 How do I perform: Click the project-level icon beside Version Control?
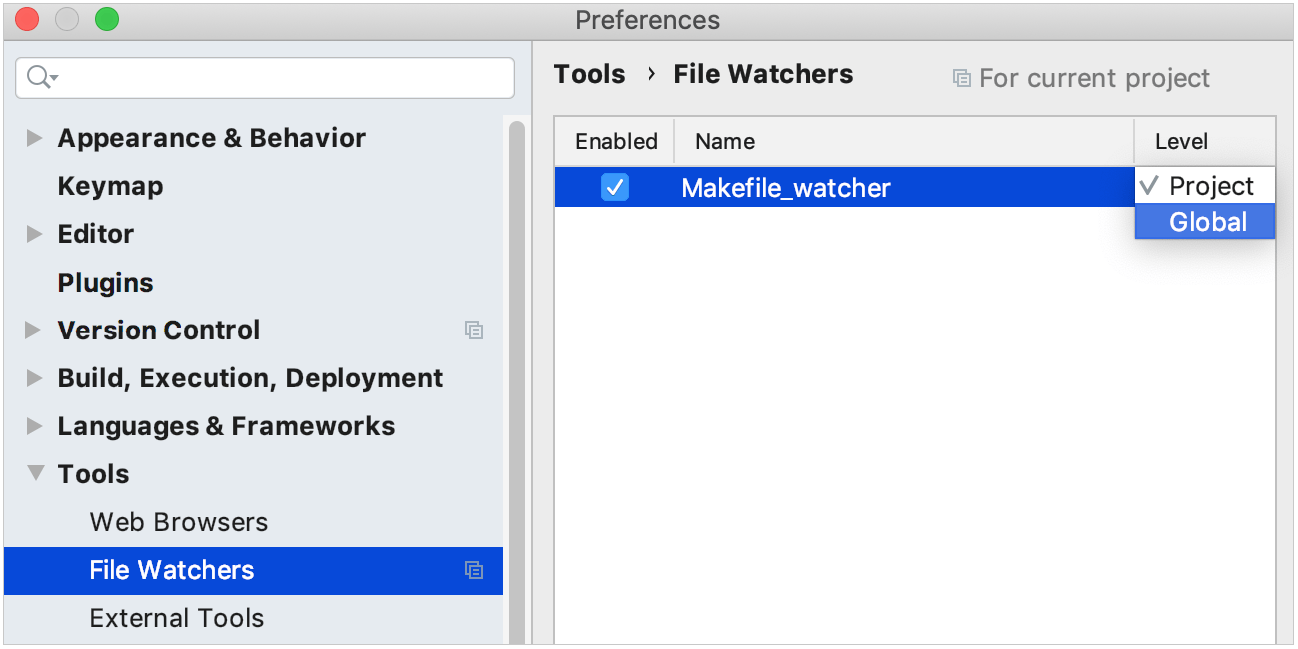(x=475, y=330)
